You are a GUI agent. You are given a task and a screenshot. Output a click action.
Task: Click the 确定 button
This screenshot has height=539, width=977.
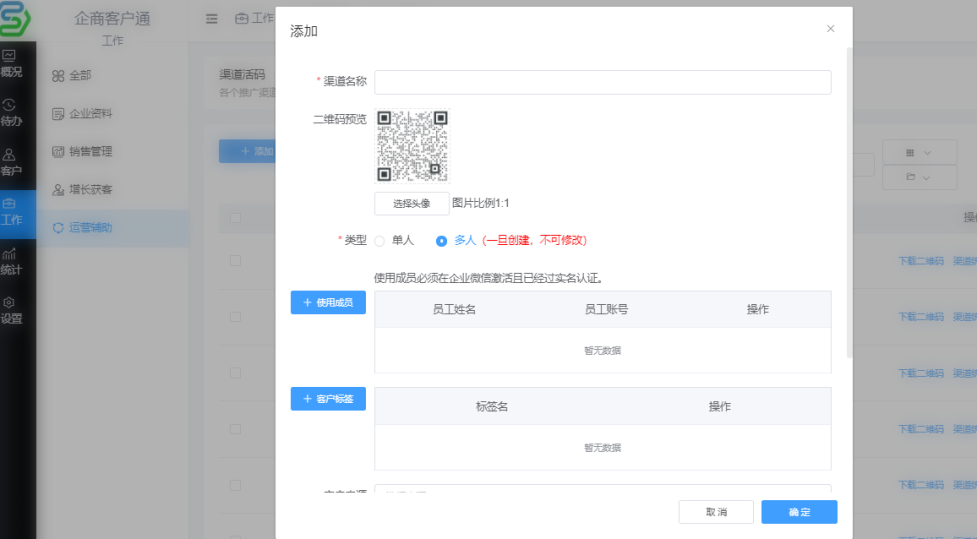pos(799,512)
